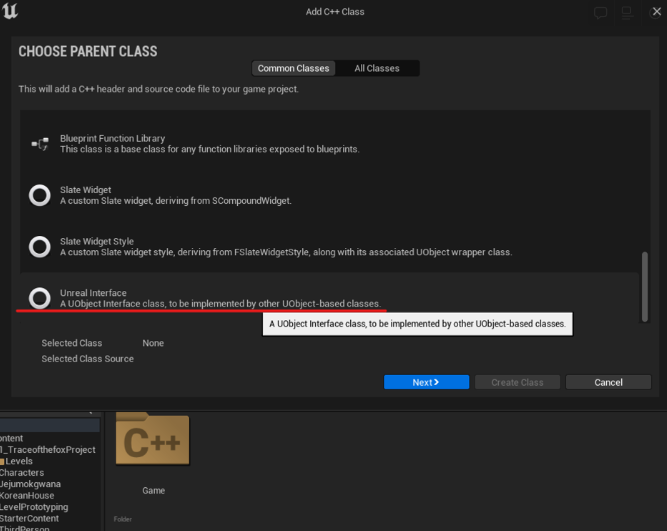The width and height of the screenshot is (667, 531).
Task: Select the Content root folder in tree
Action: click(11, 438)
